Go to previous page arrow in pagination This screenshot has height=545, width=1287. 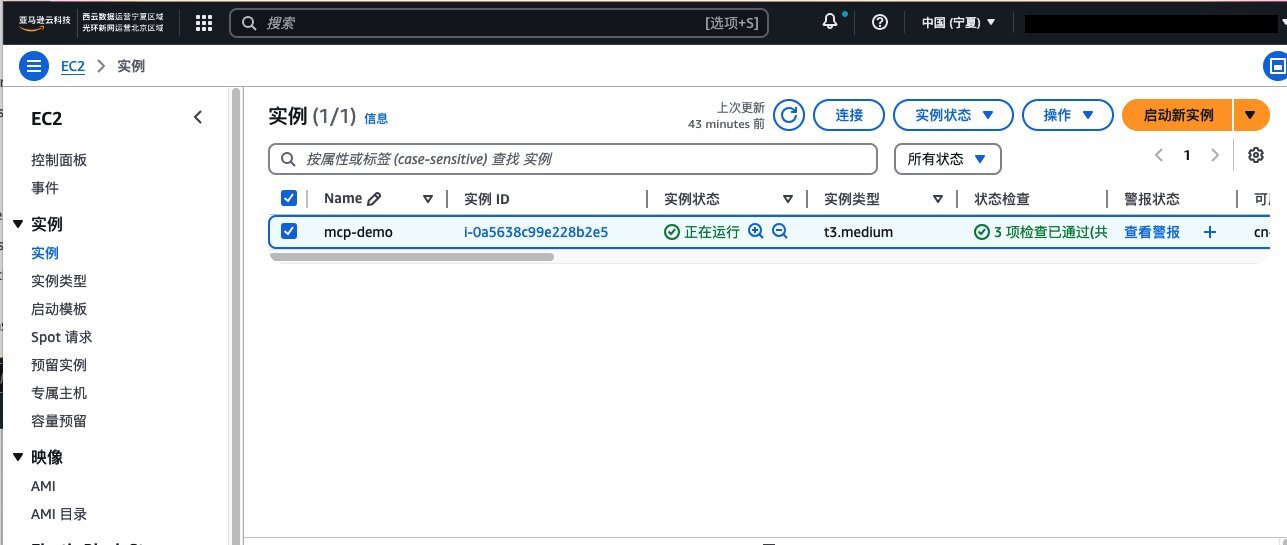point(1159,155)
